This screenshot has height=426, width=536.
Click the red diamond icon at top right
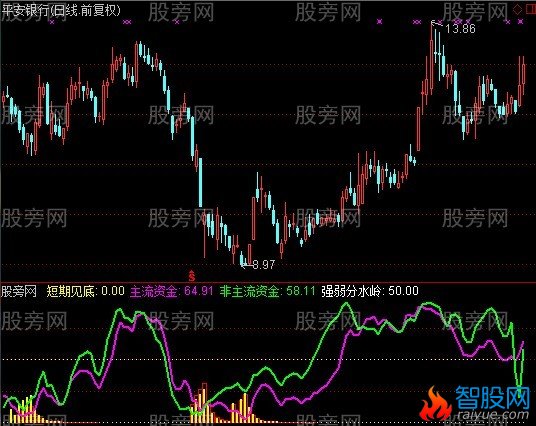tap(518, 9)
